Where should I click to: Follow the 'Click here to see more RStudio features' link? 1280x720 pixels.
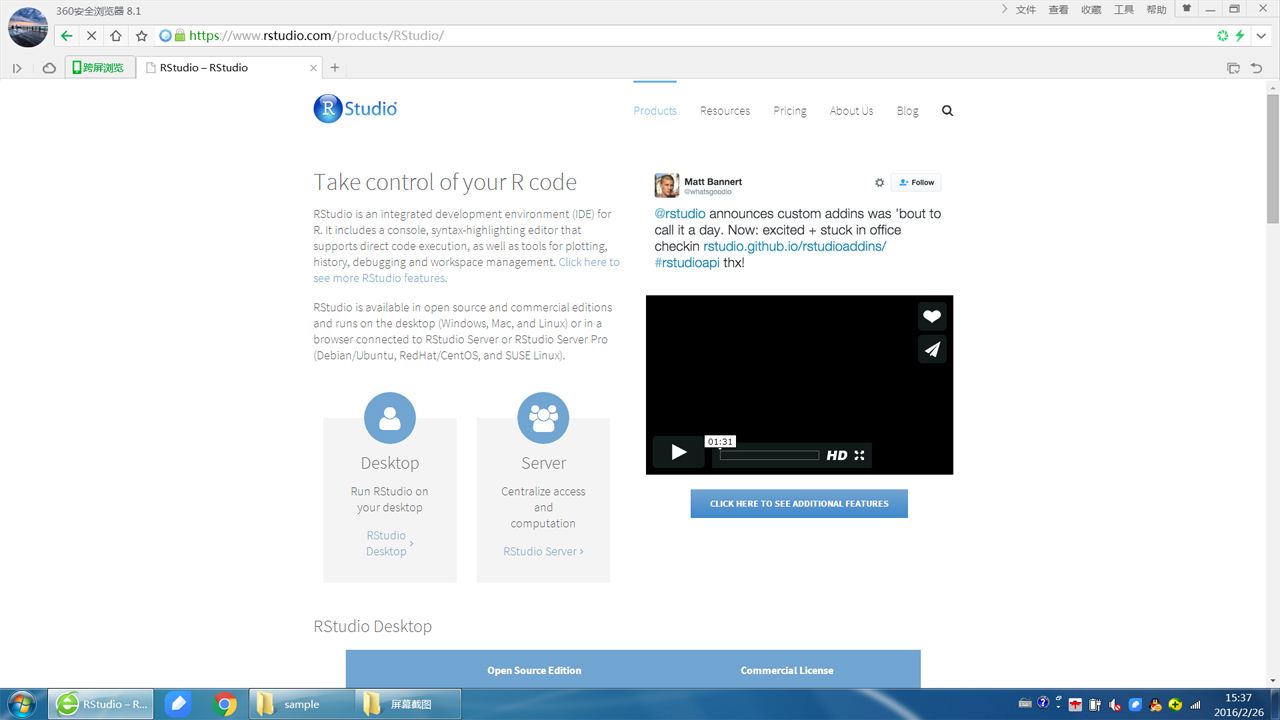coord(466,270)
